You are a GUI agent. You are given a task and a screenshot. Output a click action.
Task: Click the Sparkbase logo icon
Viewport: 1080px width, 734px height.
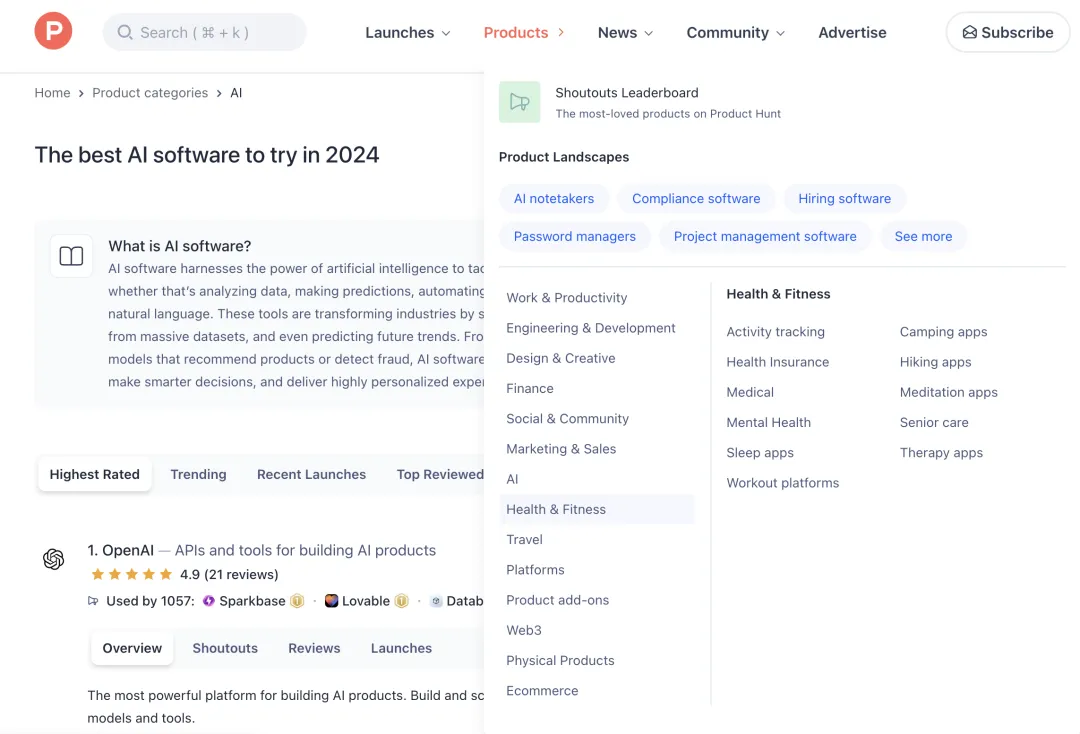click(209, 601)
